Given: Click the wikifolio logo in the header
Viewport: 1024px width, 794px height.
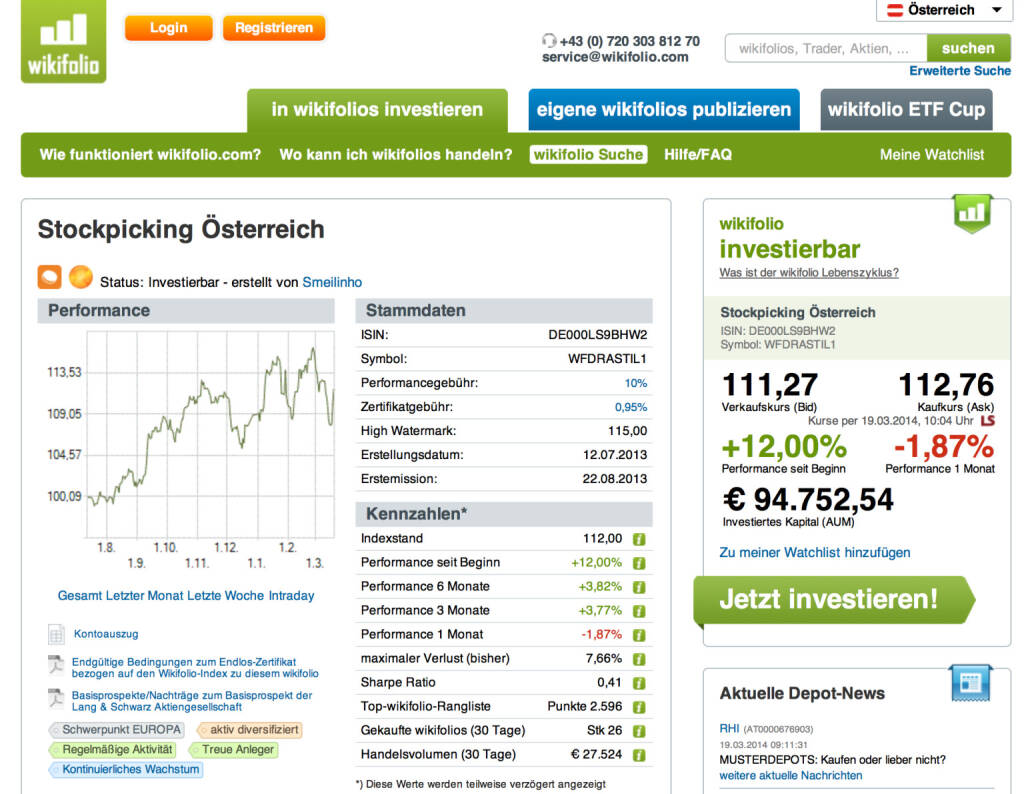Looking at the screenshot, I should [63, 41].
